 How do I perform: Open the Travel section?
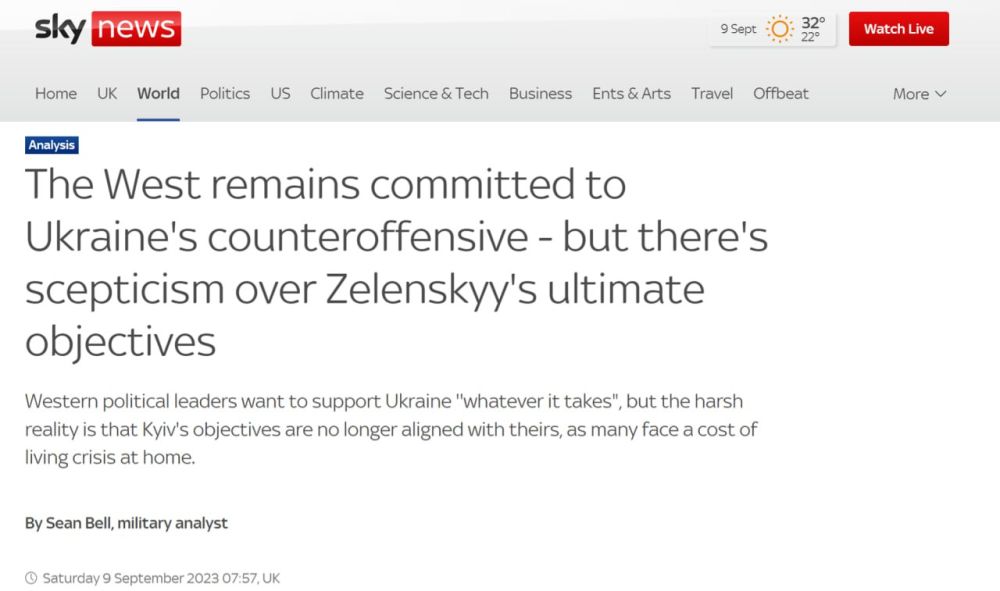pyautogui.click(x=712, y=93)
